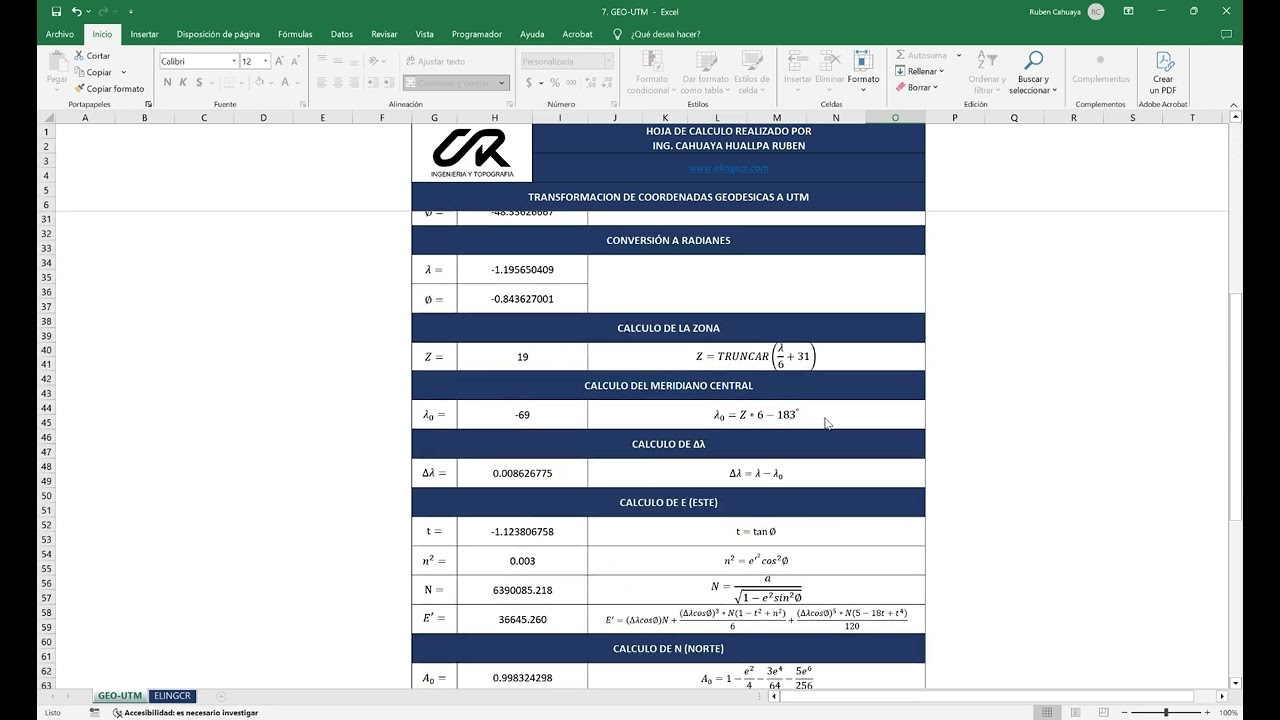Copy the selection with Copiar
Image resolution: width=1280 pixels, height=720 pixels.
tap(93, 72)
